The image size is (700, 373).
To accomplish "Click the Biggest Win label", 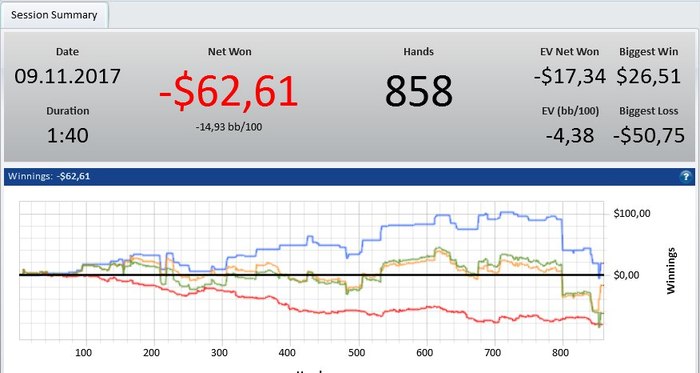I will (x=649, y=52).
